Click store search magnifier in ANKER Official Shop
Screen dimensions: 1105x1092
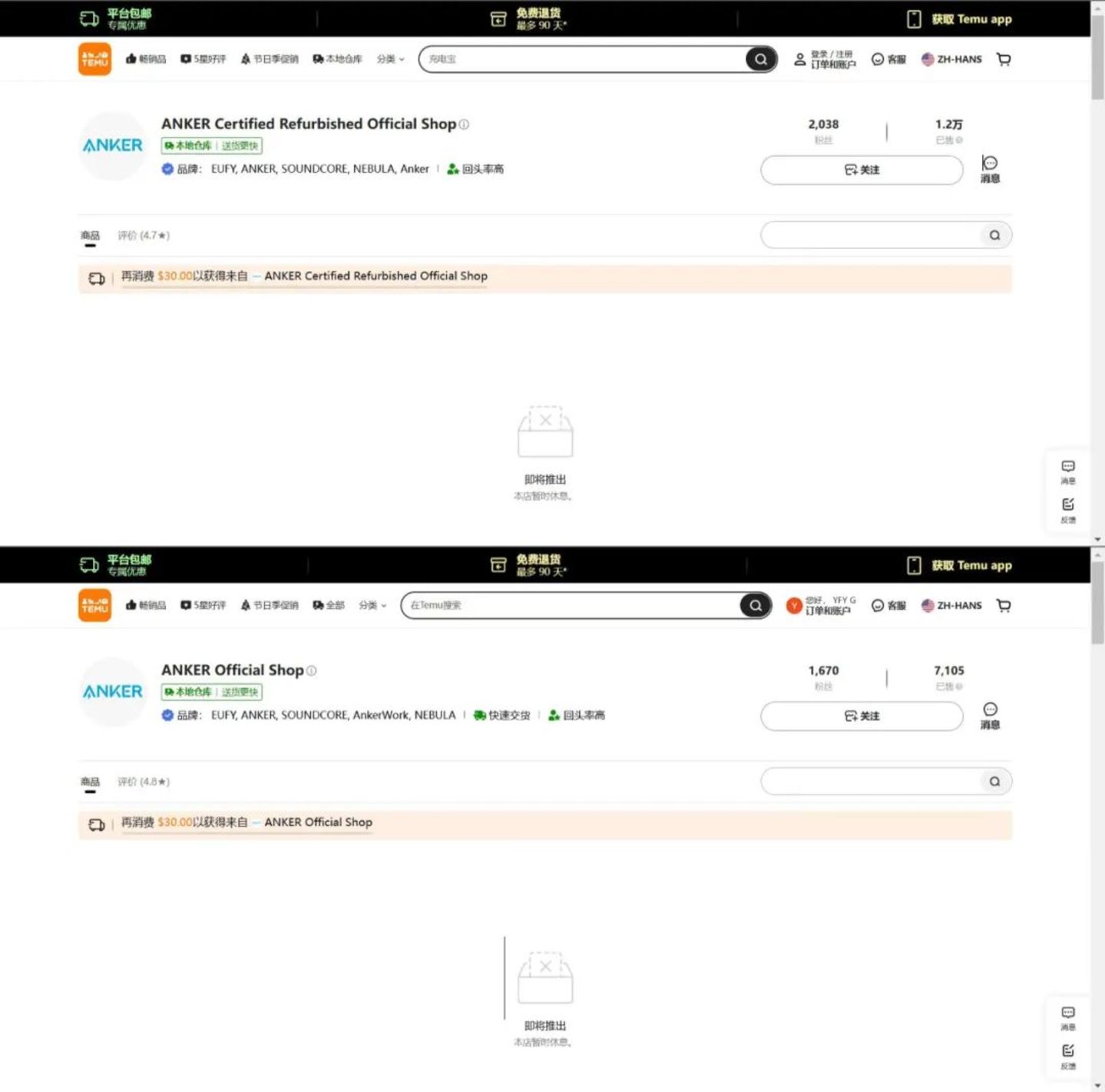pyautogui.click(x=994, y=782)
